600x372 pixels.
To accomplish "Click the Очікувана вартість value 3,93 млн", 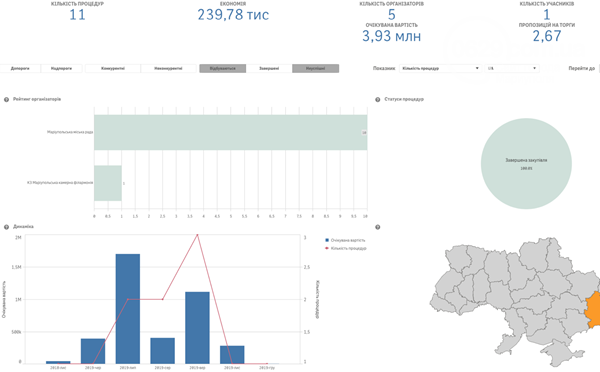I will (391, 36).
